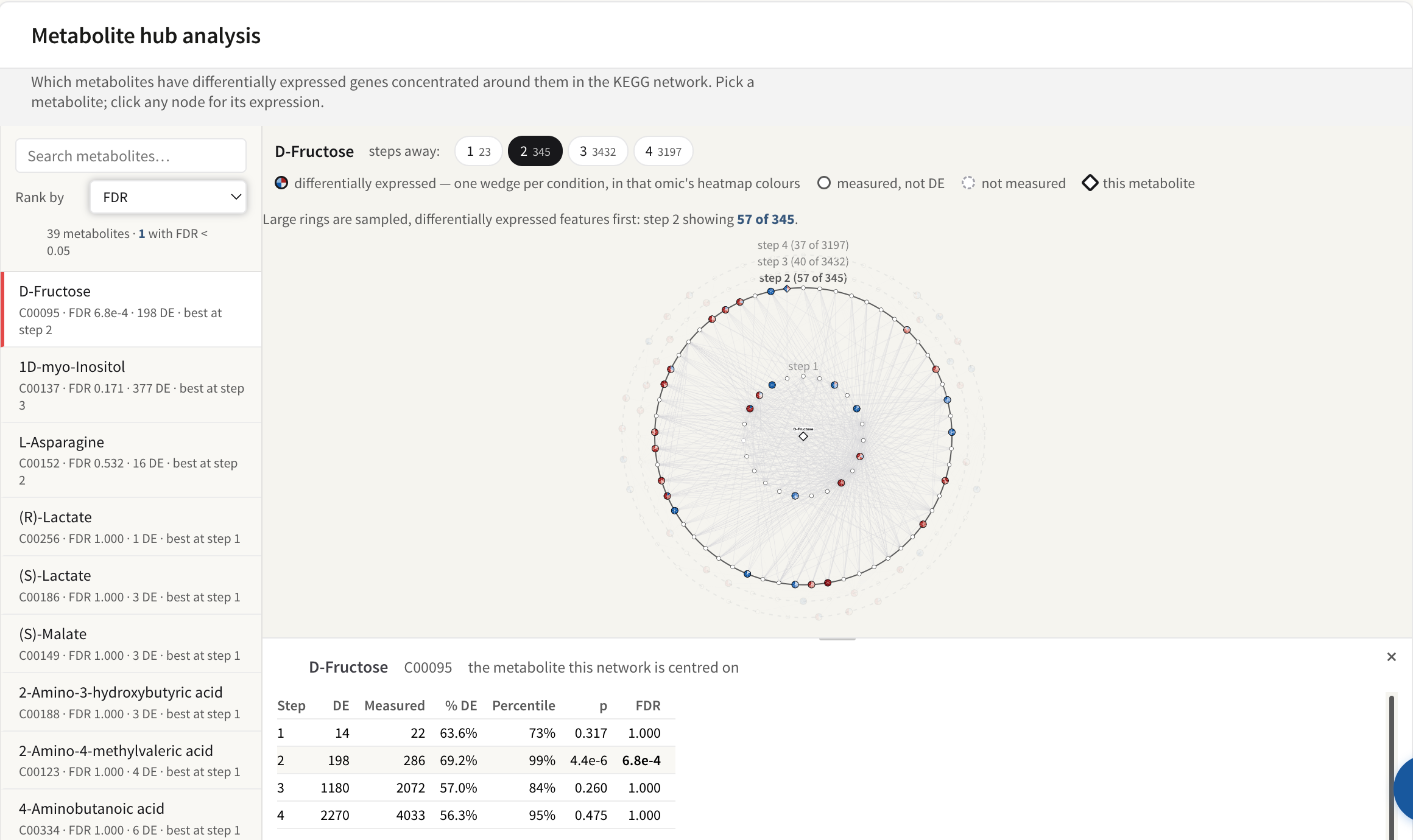
Task: Select (S)-Malate in the metabolite list
Action: 131,643
